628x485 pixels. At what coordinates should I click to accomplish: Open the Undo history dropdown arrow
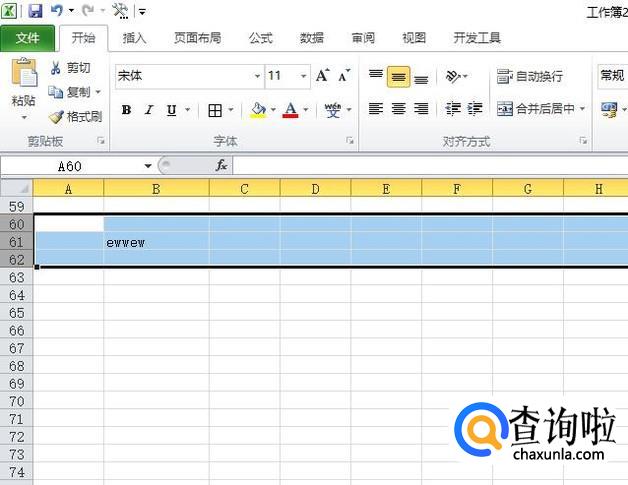(71, 11)
